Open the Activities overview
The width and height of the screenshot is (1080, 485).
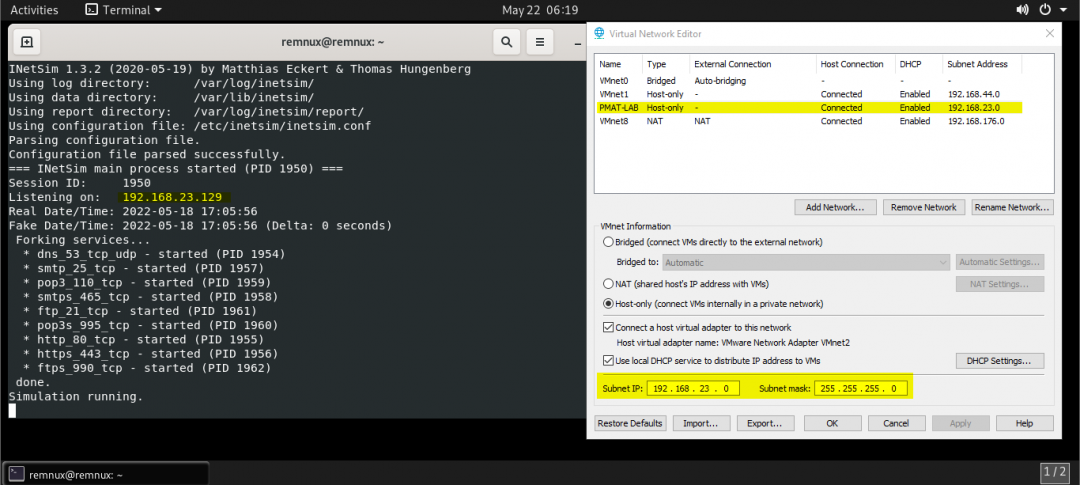click(x=34, y=10)
